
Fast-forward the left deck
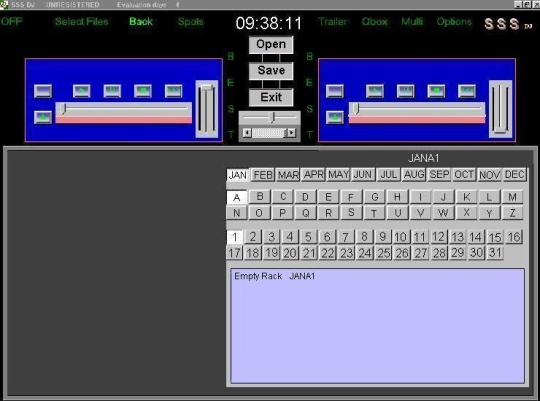pos(174,91)
